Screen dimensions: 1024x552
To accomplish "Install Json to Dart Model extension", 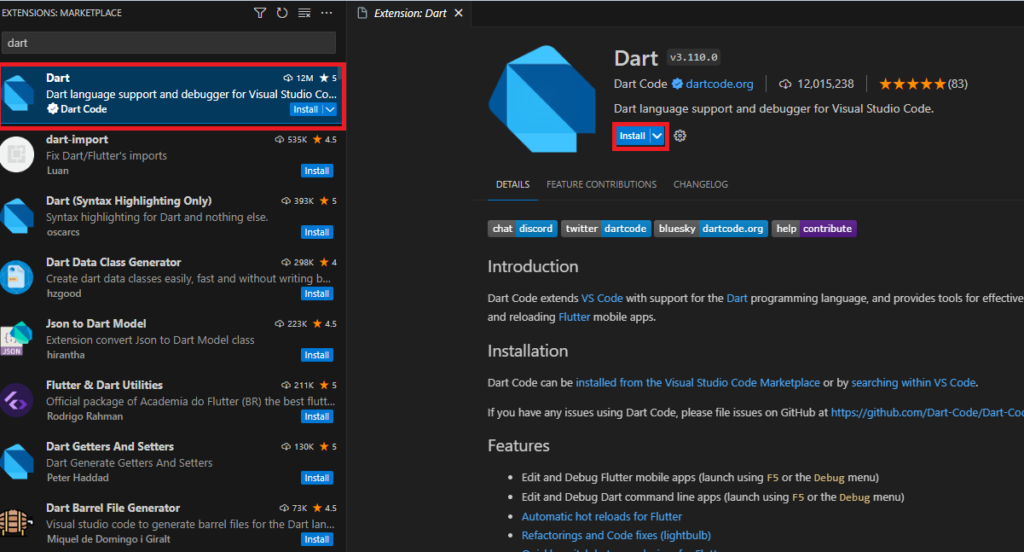I will 317,355.
